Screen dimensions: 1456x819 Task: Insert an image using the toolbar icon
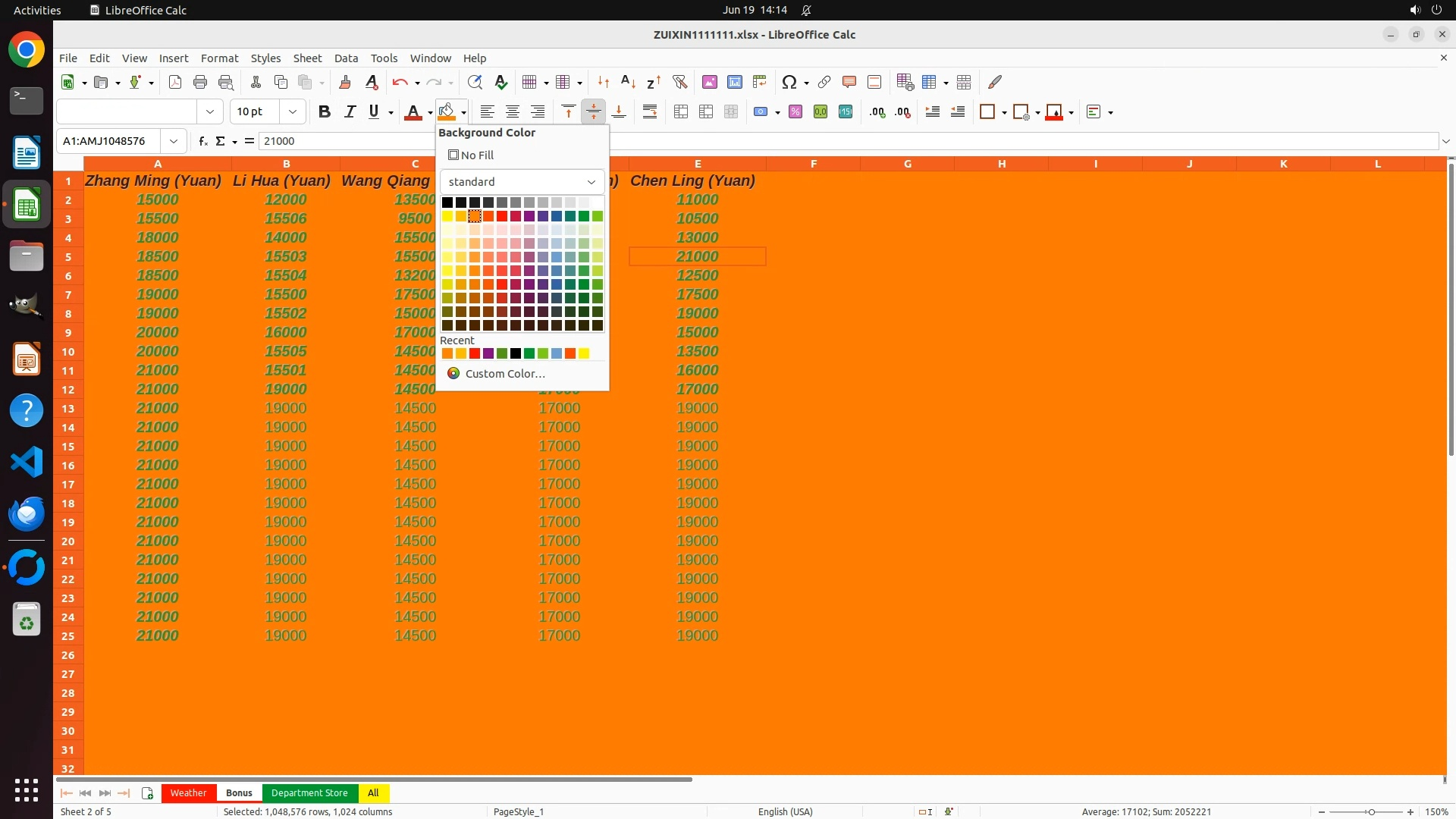[x=710, y=82]
